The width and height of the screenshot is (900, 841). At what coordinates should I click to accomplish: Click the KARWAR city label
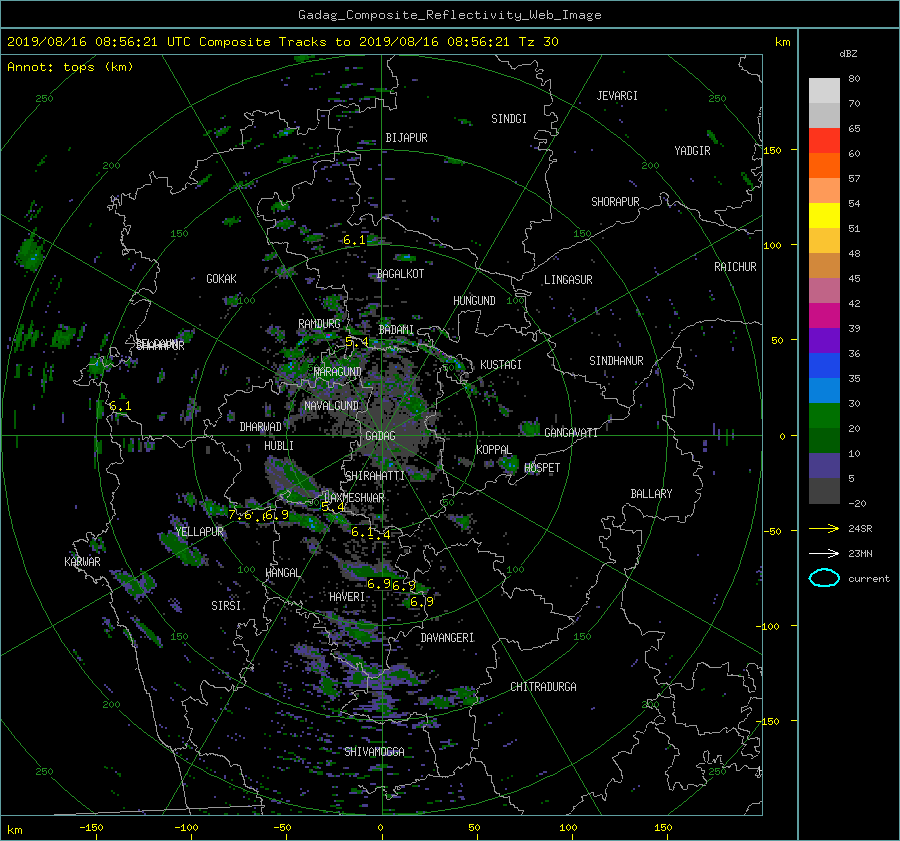pos(82,562)
